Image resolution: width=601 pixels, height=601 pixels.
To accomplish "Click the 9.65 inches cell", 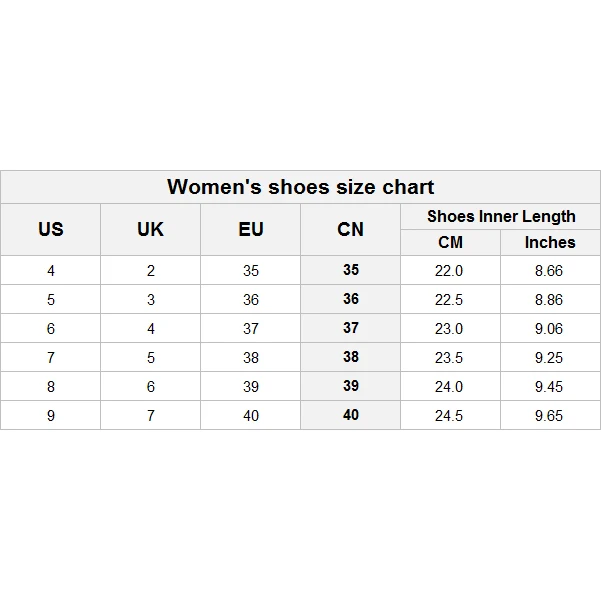I will coord(549,416).
